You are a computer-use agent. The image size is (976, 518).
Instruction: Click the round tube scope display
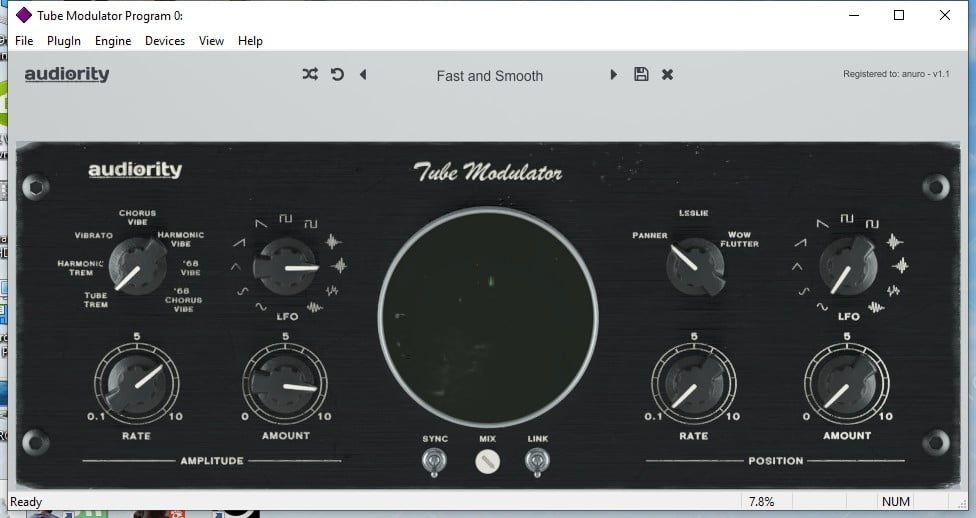click(488, 318)
